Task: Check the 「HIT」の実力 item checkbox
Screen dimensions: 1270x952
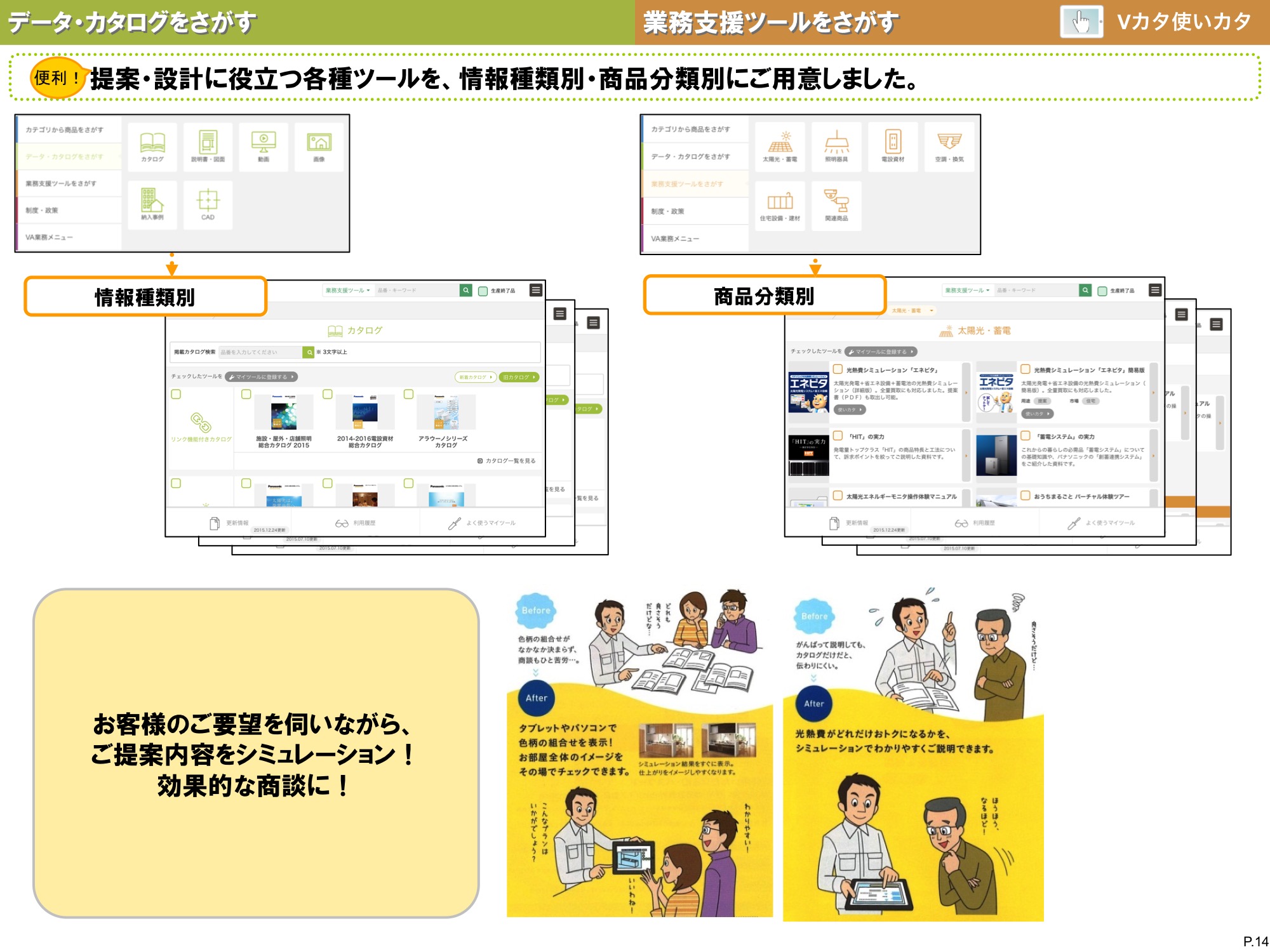Action: 838,436
